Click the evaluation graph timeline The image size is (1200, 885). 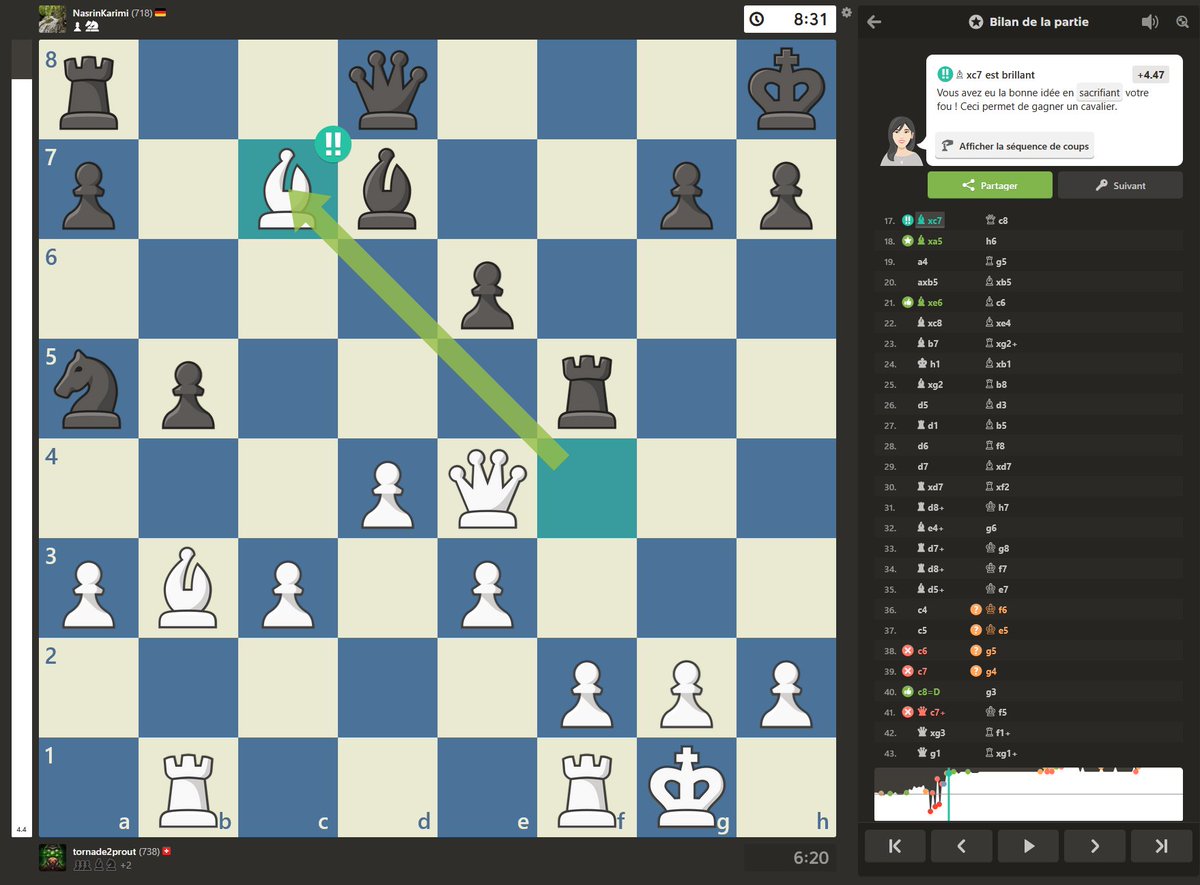(1028, 794)
